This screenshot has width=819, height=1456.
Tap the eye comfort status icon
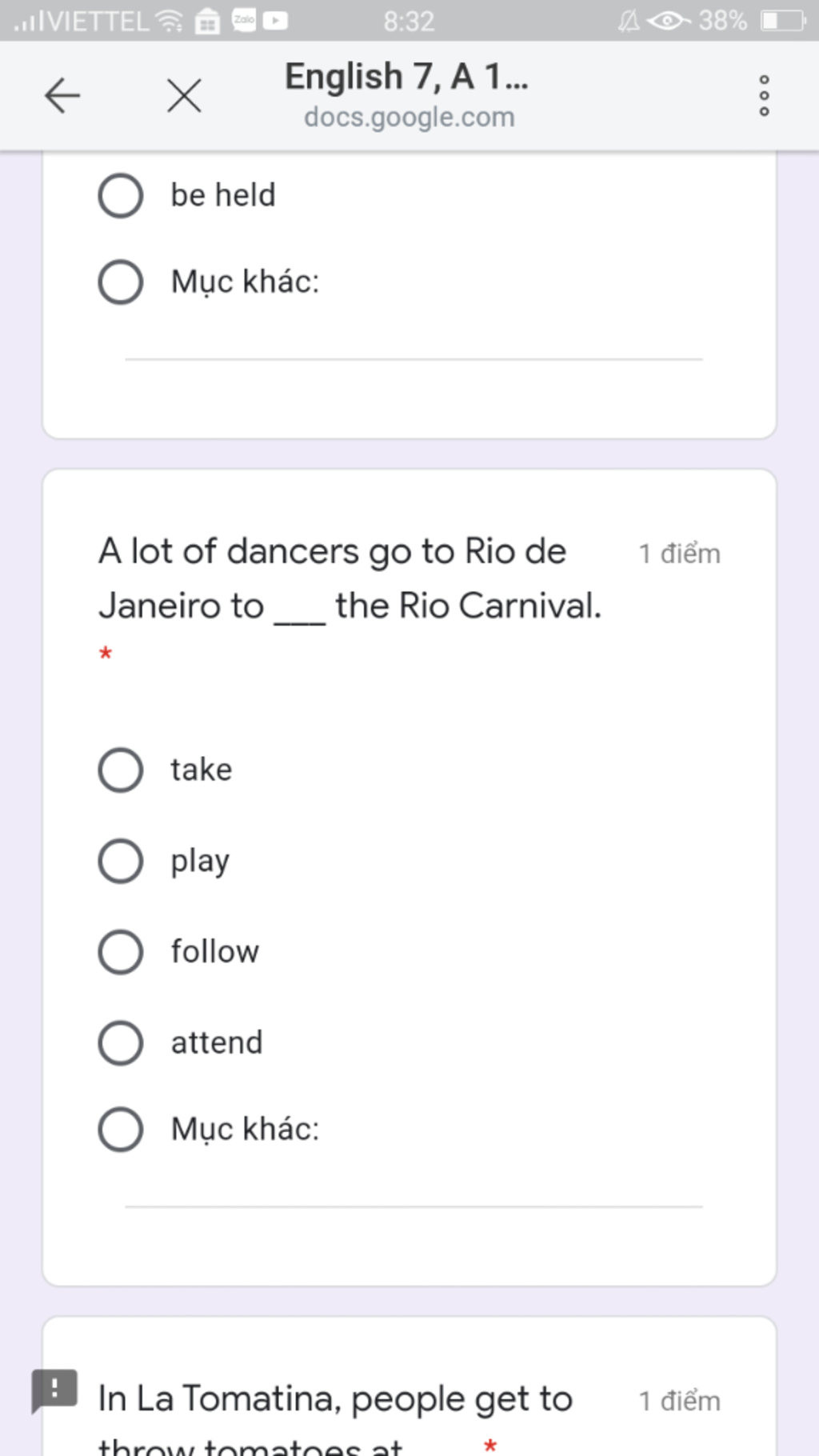click(668, 21)
